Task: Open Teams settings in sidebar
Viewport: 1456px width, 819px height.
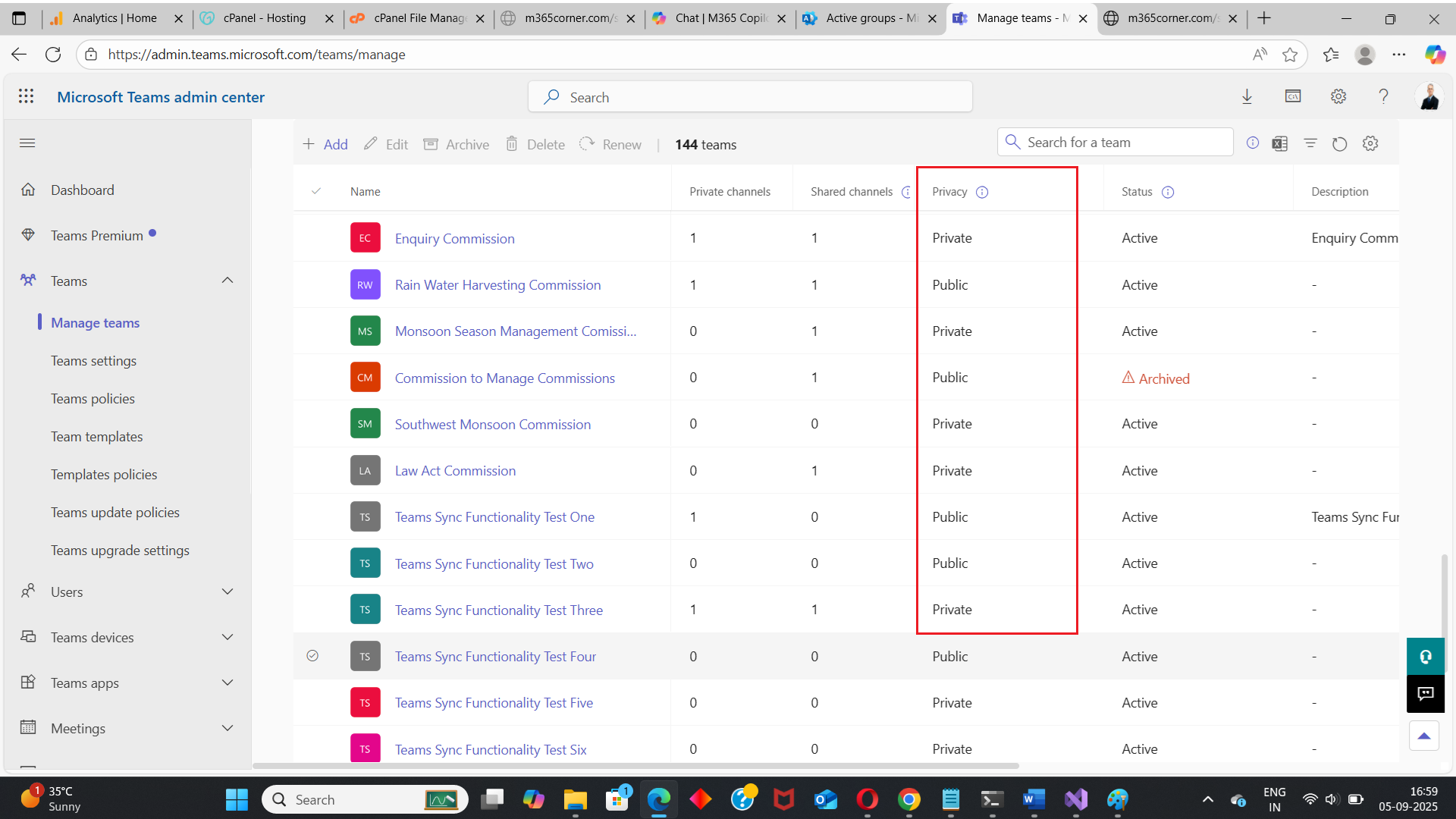Action: click(93, 361)
